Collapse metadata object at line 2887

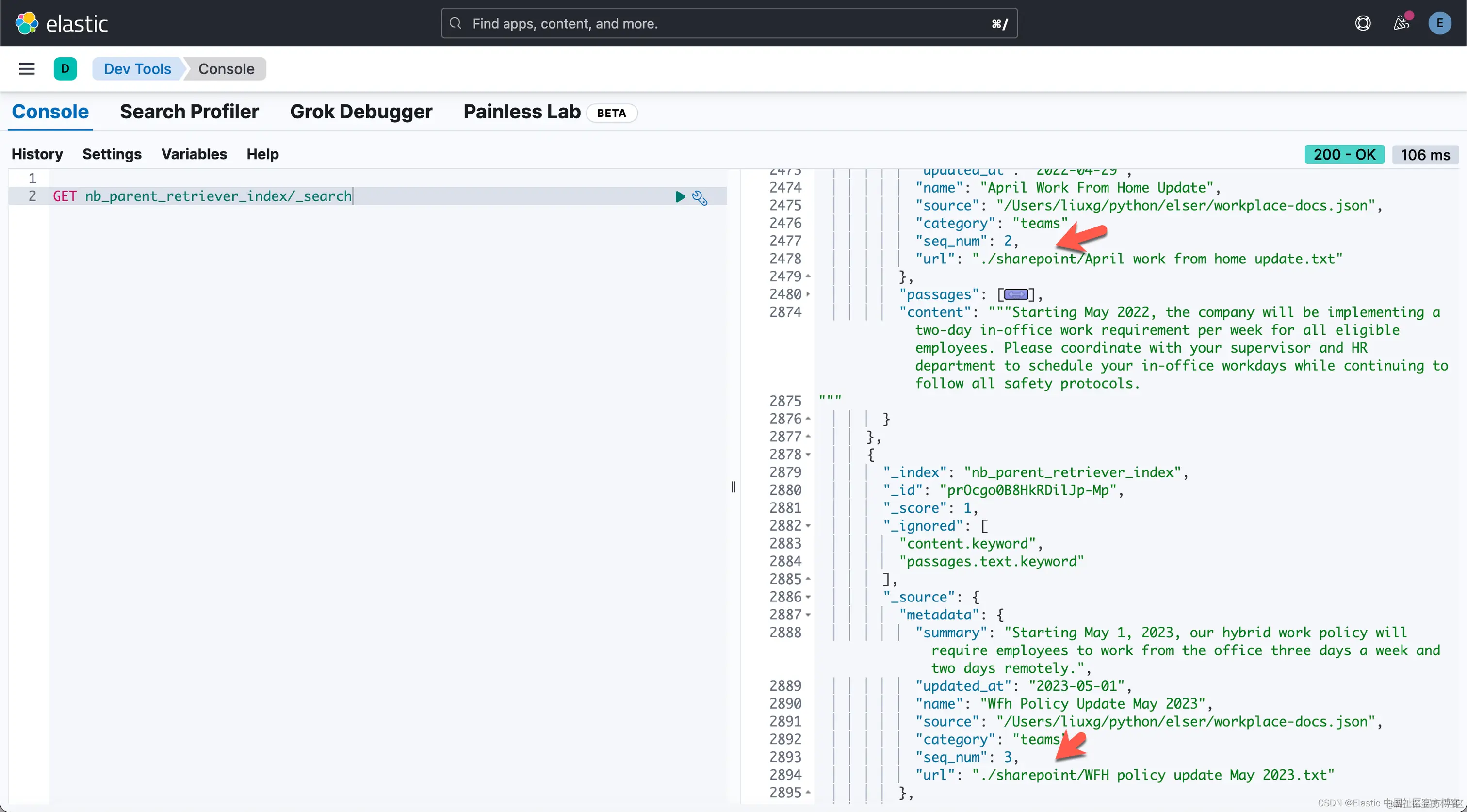808,615
